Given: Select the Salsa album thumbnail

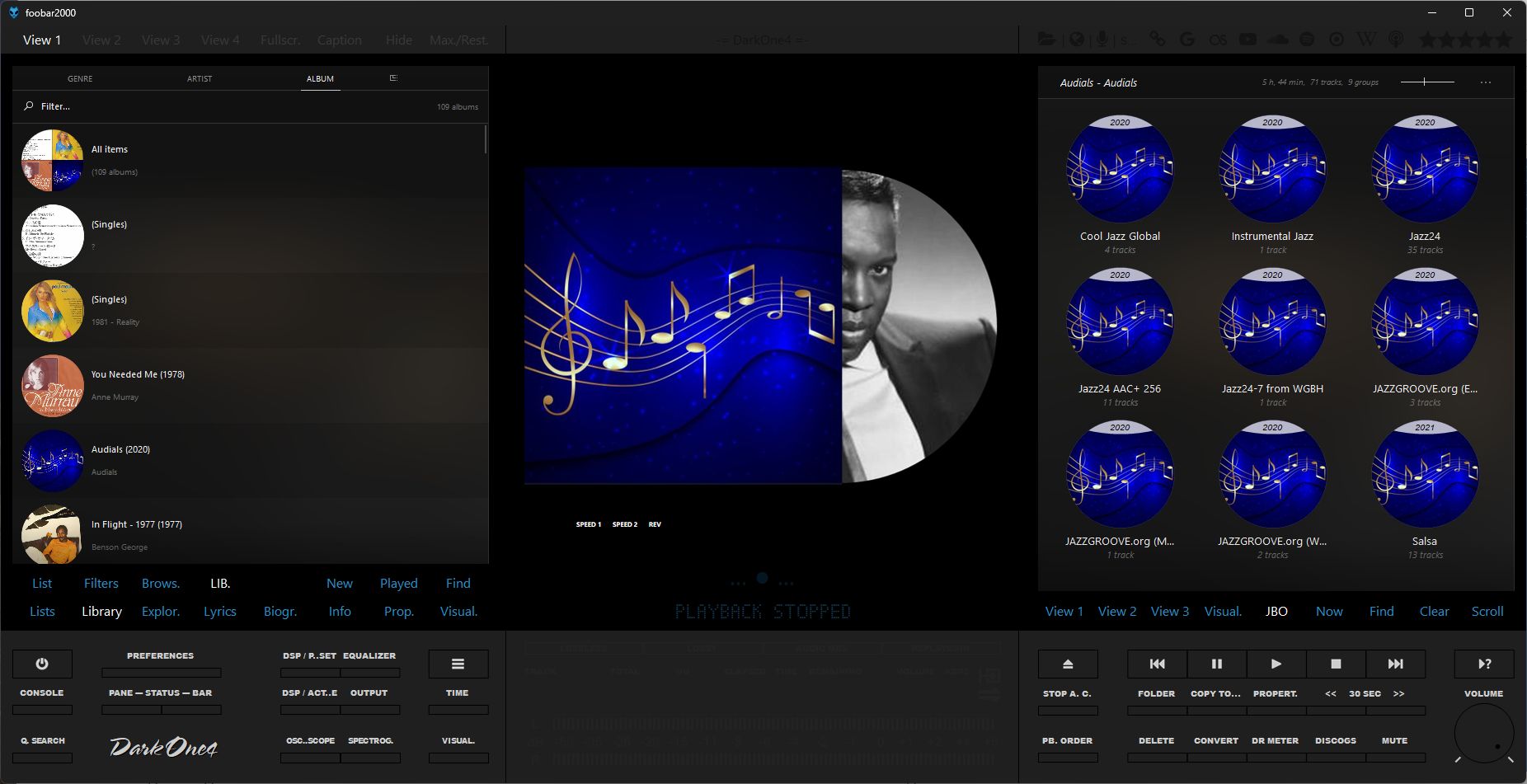Looking at the screenshot, I should pyautogui.click(x=1425, y=475).
